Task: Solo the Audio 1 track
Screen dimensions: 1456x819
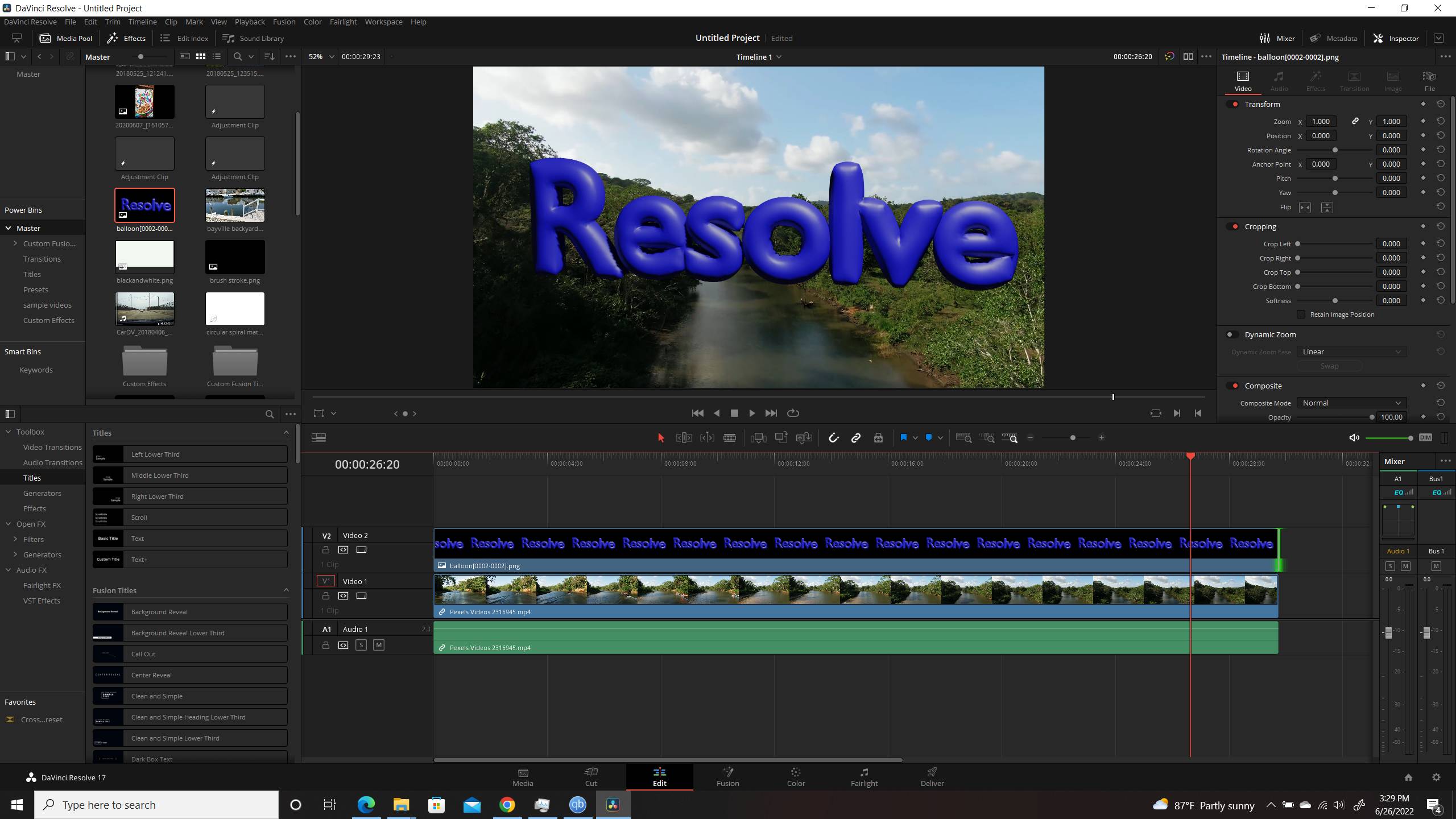Action: 361,645
